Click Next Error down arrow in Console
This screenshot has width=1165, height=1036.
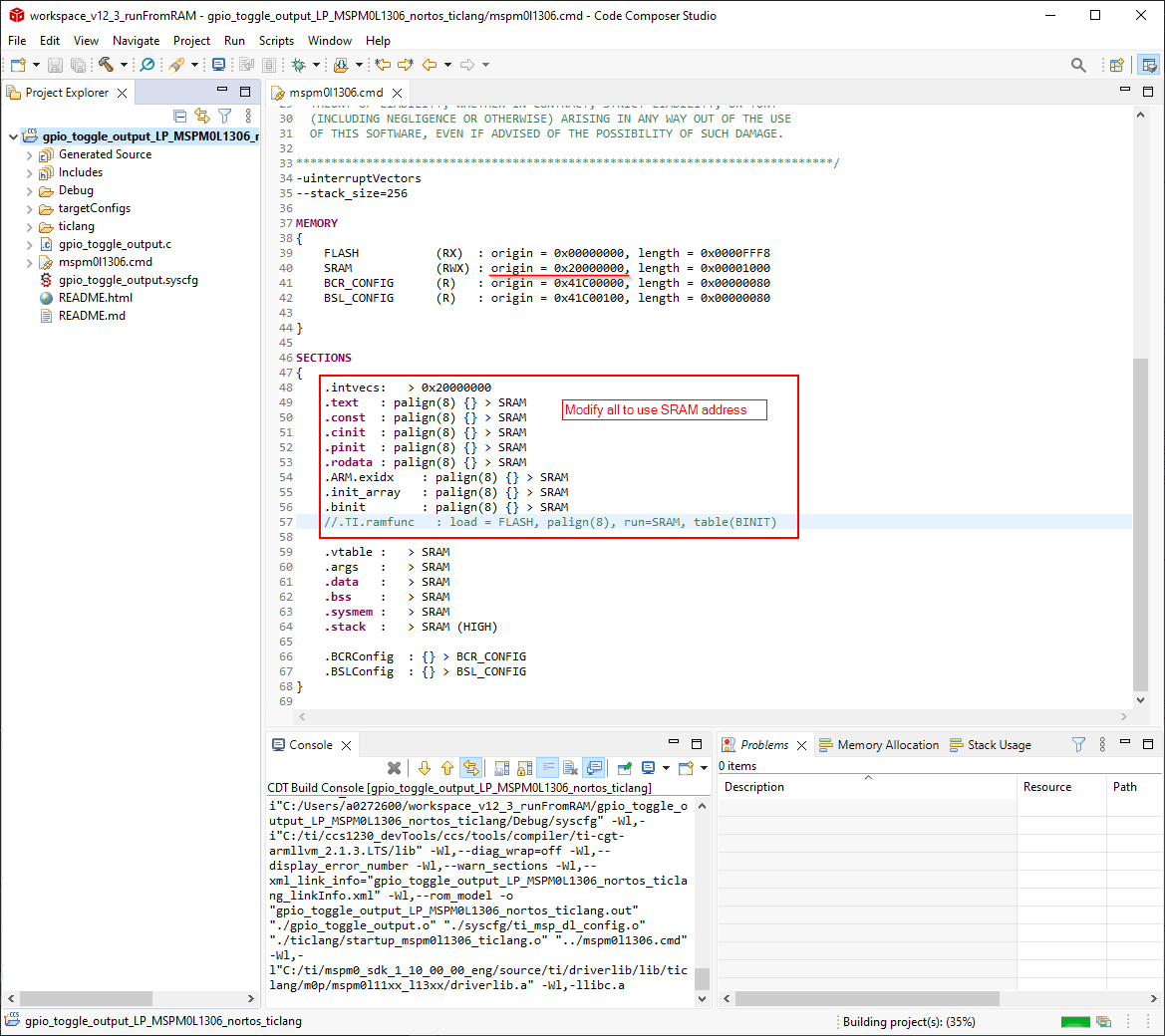coord(425,768)
